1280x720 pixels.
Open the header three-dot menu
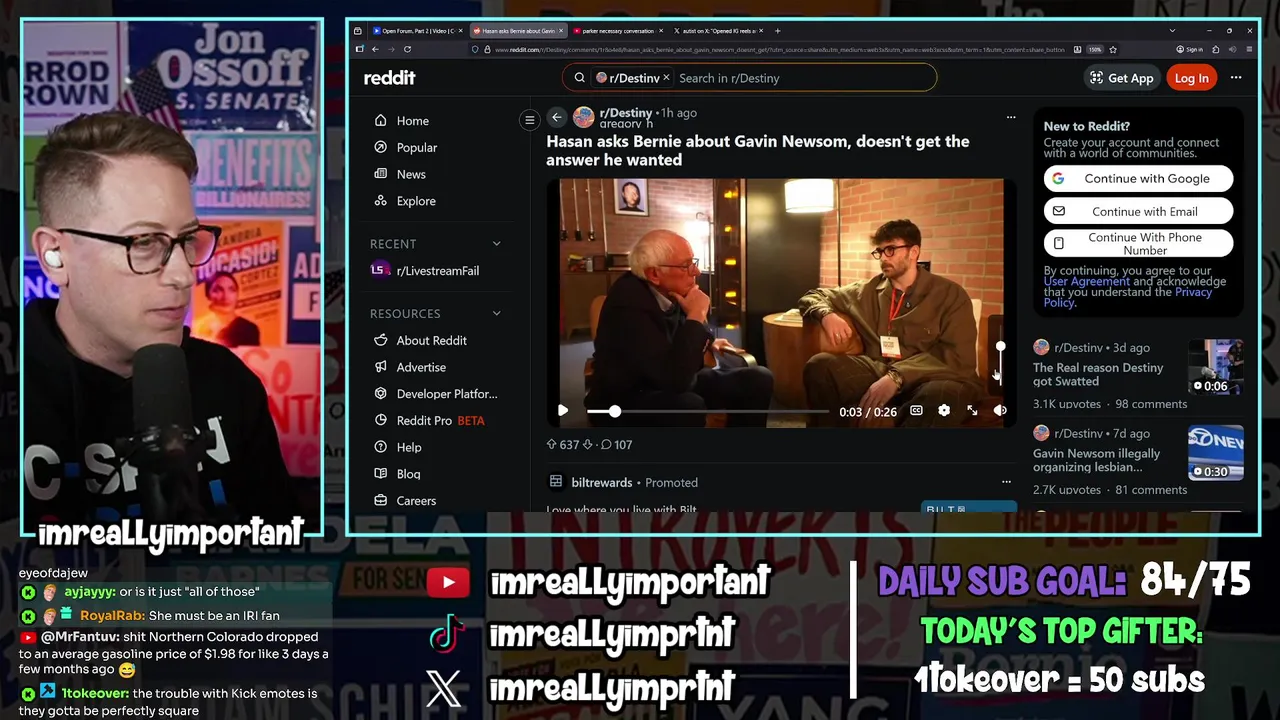click(x=1236, y=78)
